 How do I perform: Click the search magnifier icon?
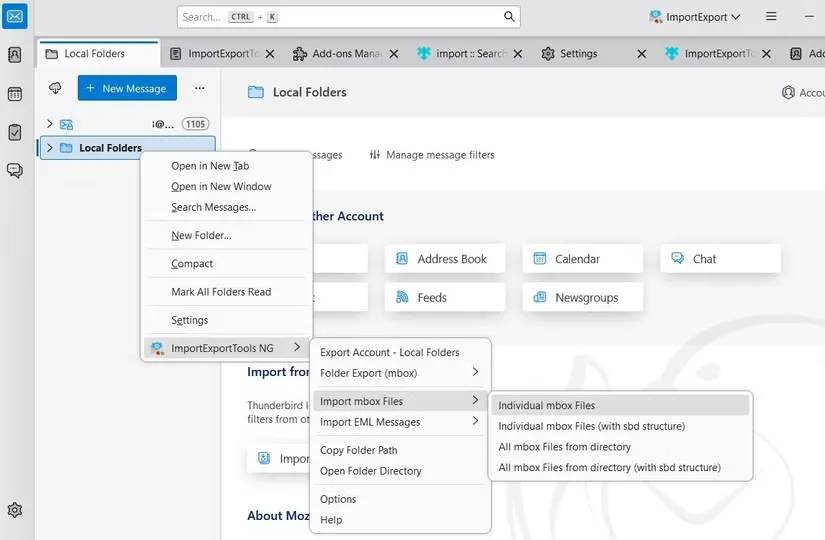click(509, 16)
